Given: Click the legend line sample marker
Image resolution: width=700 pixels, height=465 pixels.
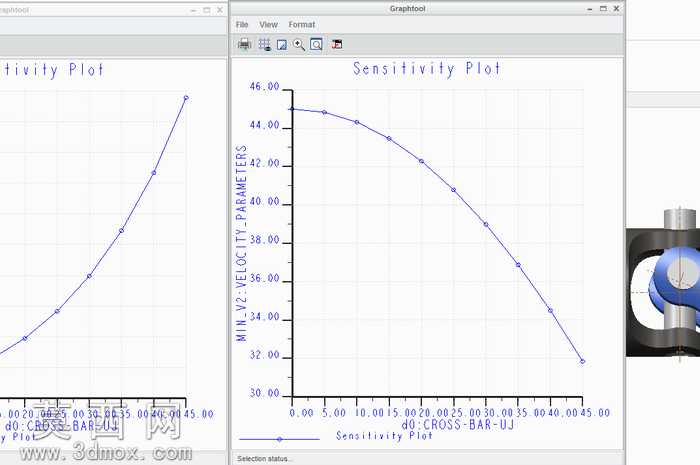Looking at the screenshot, I should pyautogui.click(x=279, y=439).
